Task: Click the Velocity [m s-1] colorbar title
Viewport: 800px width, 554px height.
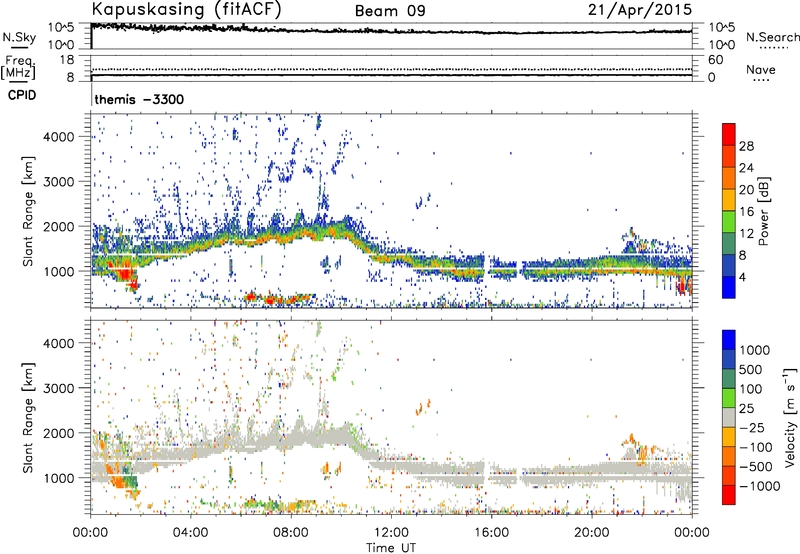Action: (x=790, y=417)
